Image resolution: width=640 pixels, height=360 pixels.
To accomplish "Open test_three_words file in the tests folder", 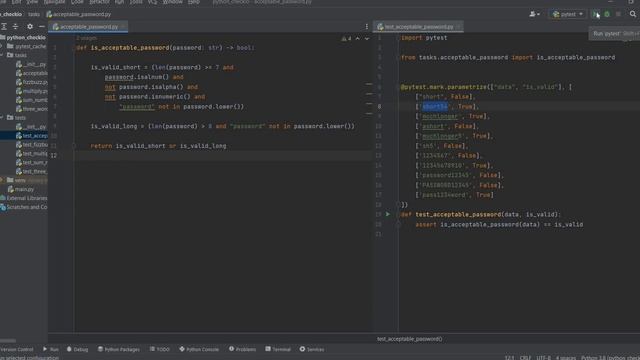I will 32,171.
